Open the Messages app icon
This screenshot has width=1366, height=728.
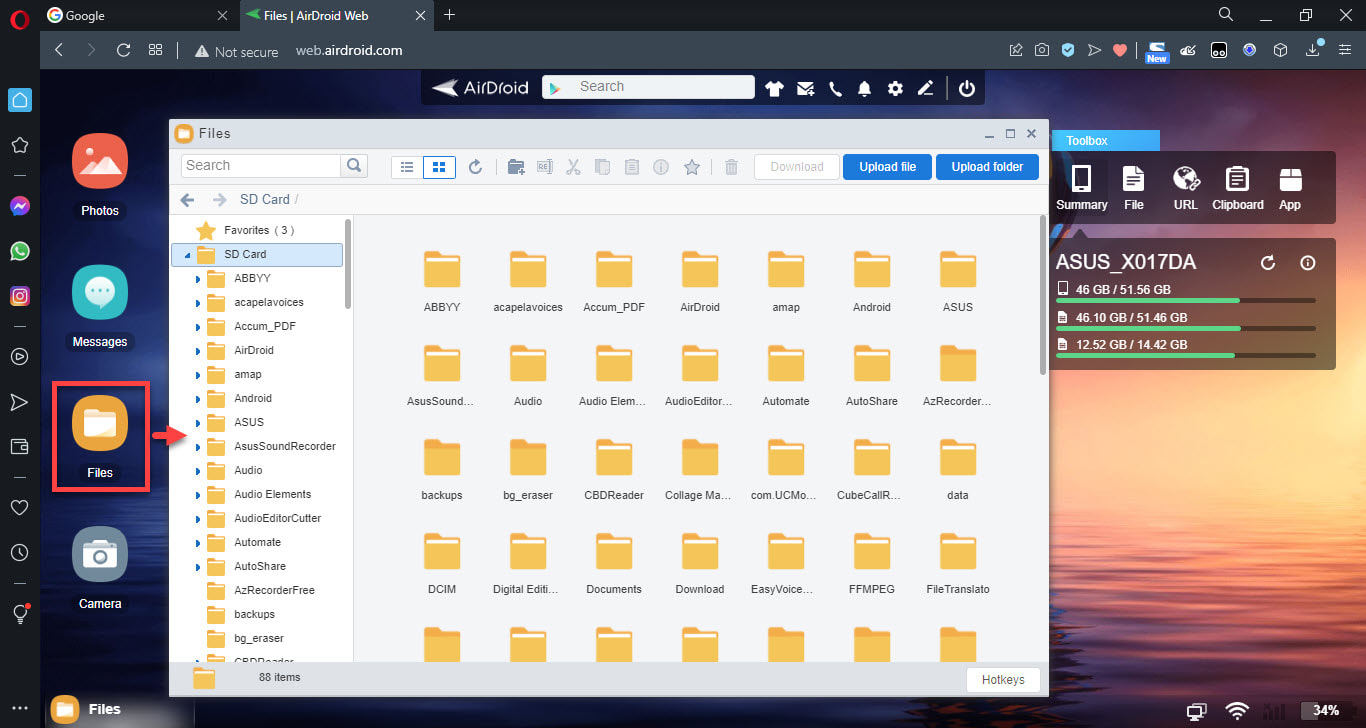point(100,292)
